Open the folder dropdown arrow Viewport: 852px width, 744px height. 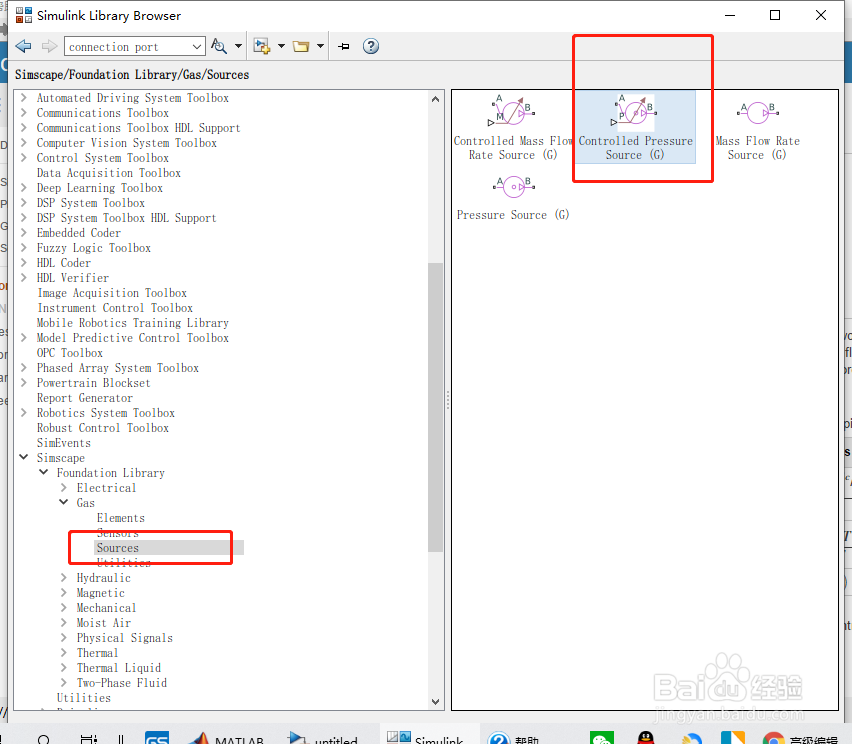click(x=321, y=46)
